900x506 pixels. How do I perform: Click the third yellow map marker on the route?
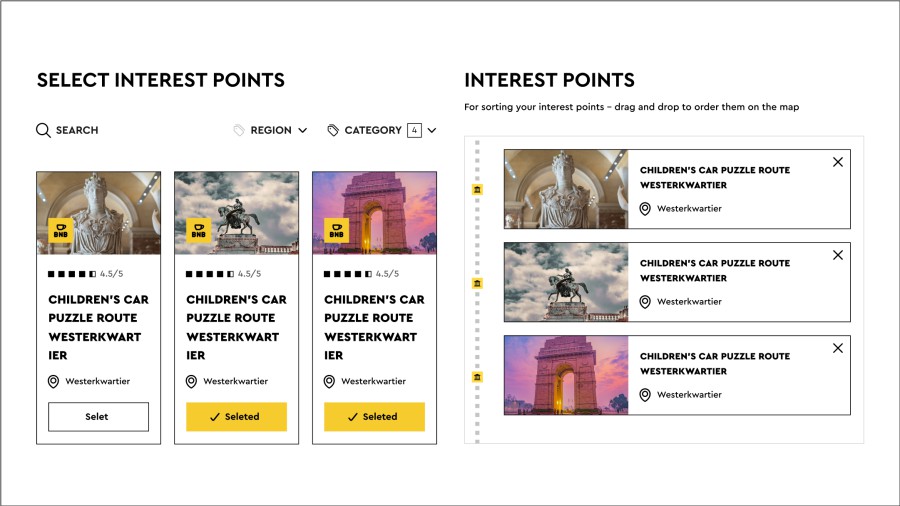[x=477, y=376]
